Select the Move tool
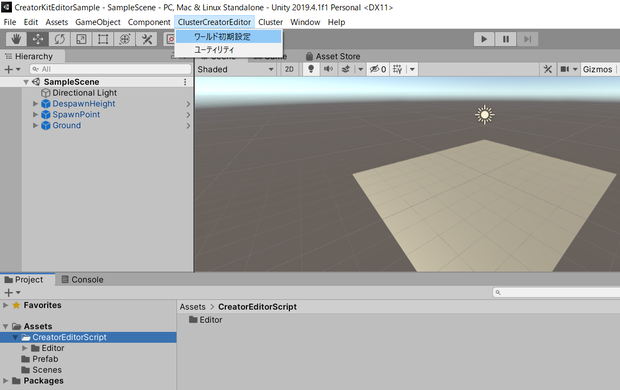 [38, 39]
